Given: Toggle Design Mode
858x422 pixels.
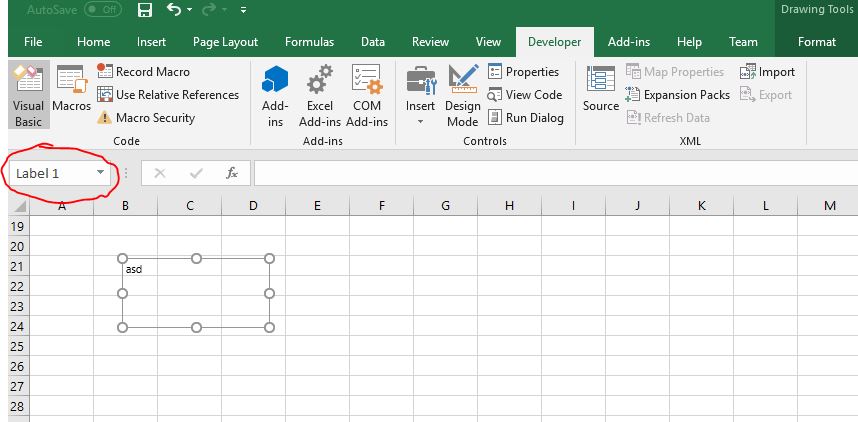Looking at the screenshot, I should click(x=463, y=95).
